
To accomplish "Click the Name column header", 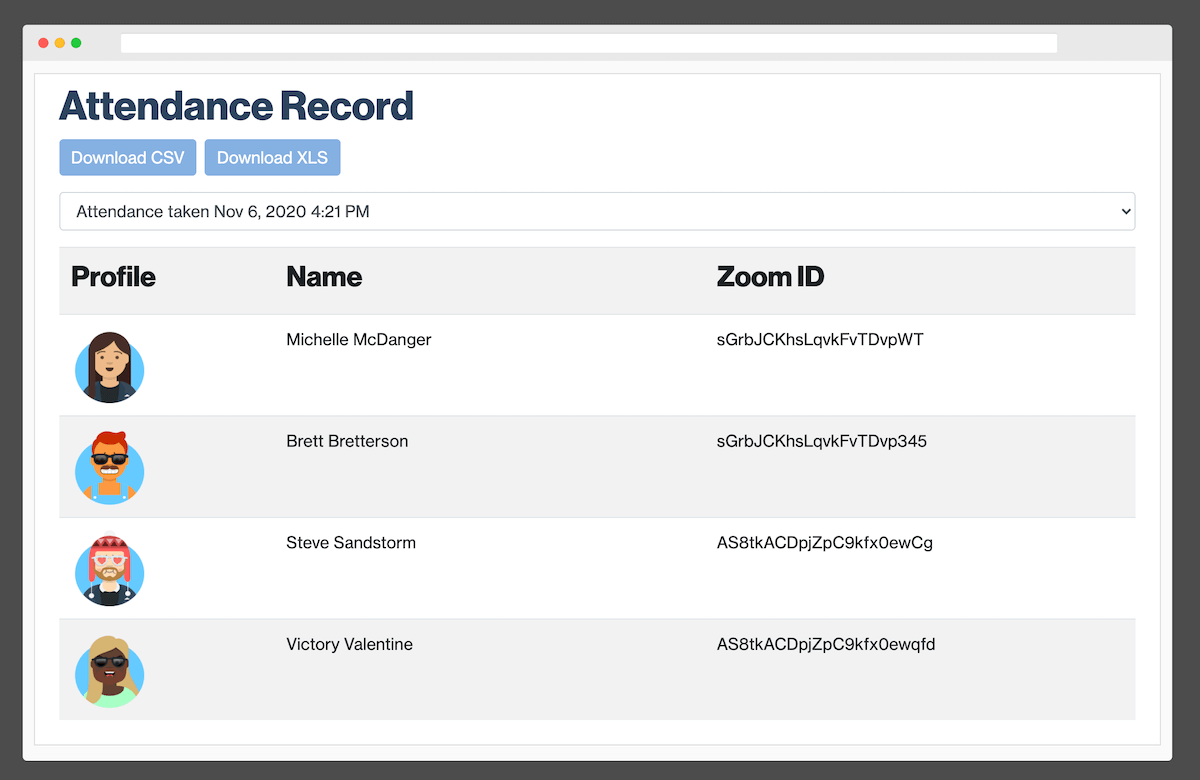I will click(x=324, y=276).
